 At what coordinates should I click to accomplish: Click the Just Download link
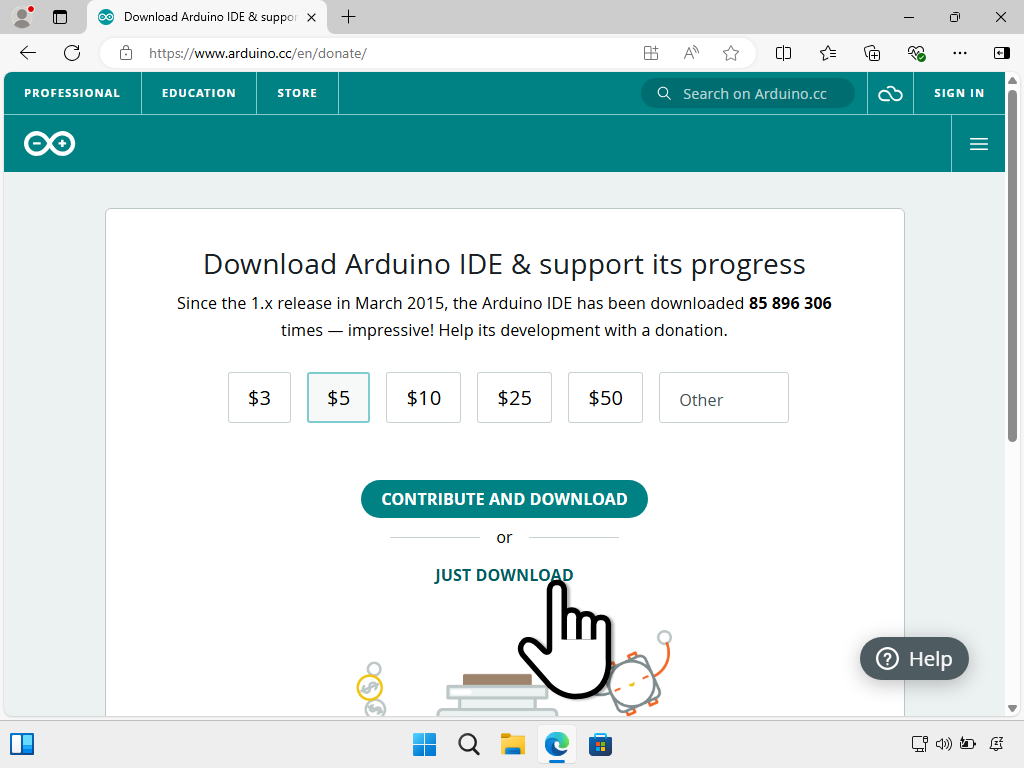(x=504, y=575)
